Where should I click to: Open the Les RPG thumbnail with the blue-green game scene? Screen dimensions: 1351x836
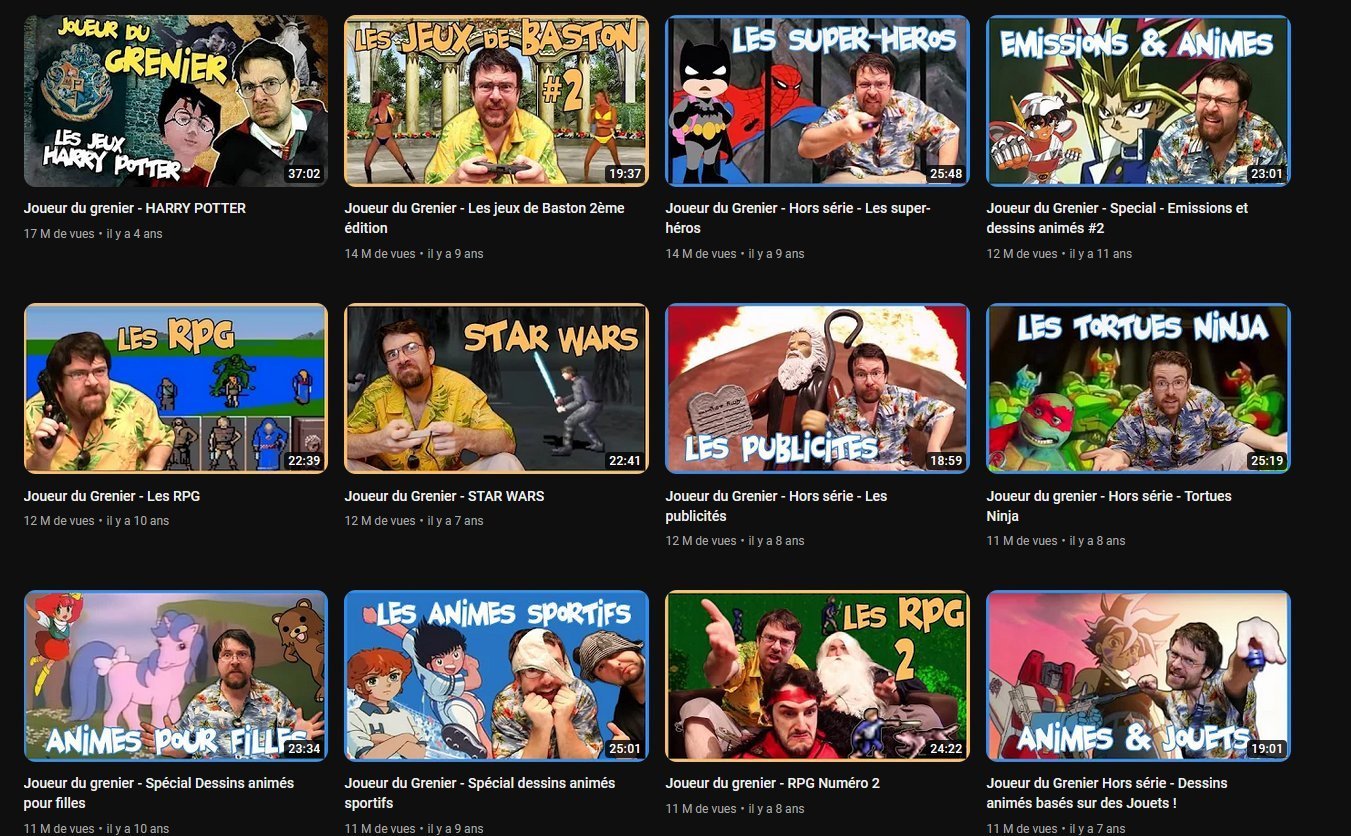[x=176, y=389]
